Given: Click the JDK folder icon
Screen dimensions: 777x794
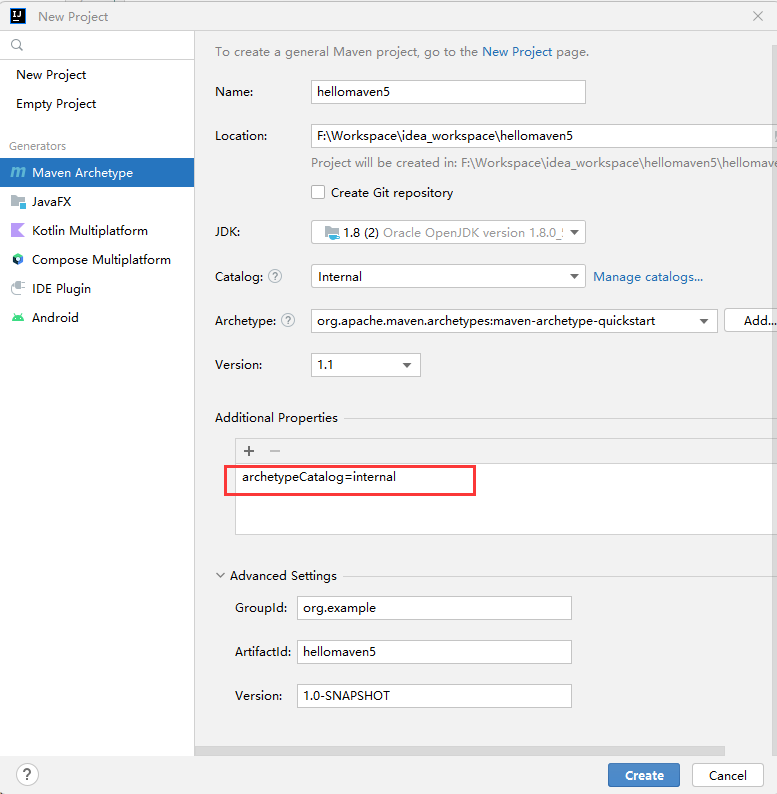Looking at the screenshot, I should (x=332, y=233).
